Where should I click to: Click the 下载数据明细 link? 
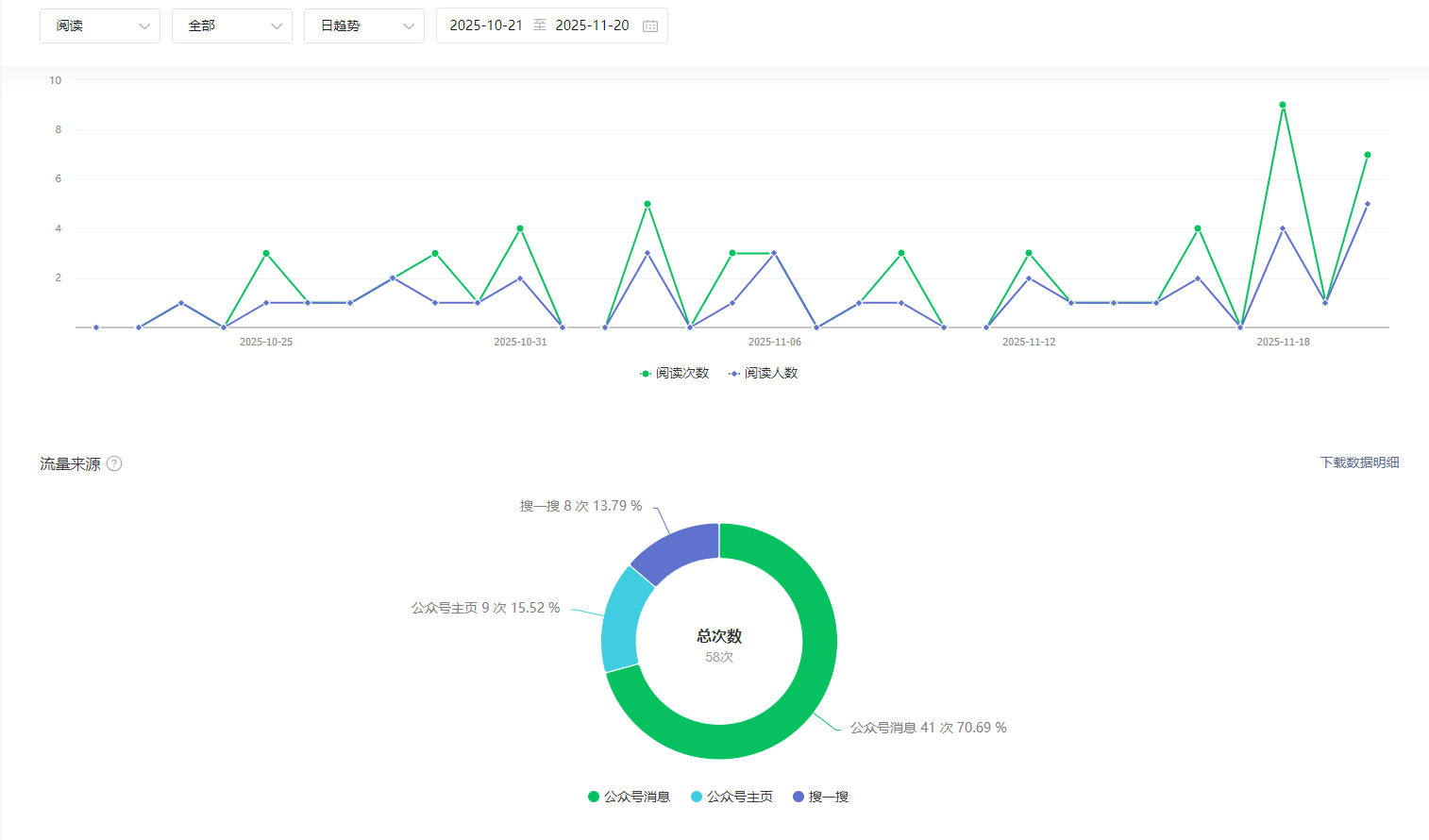pyautogui.click(x=1359, y=462)
